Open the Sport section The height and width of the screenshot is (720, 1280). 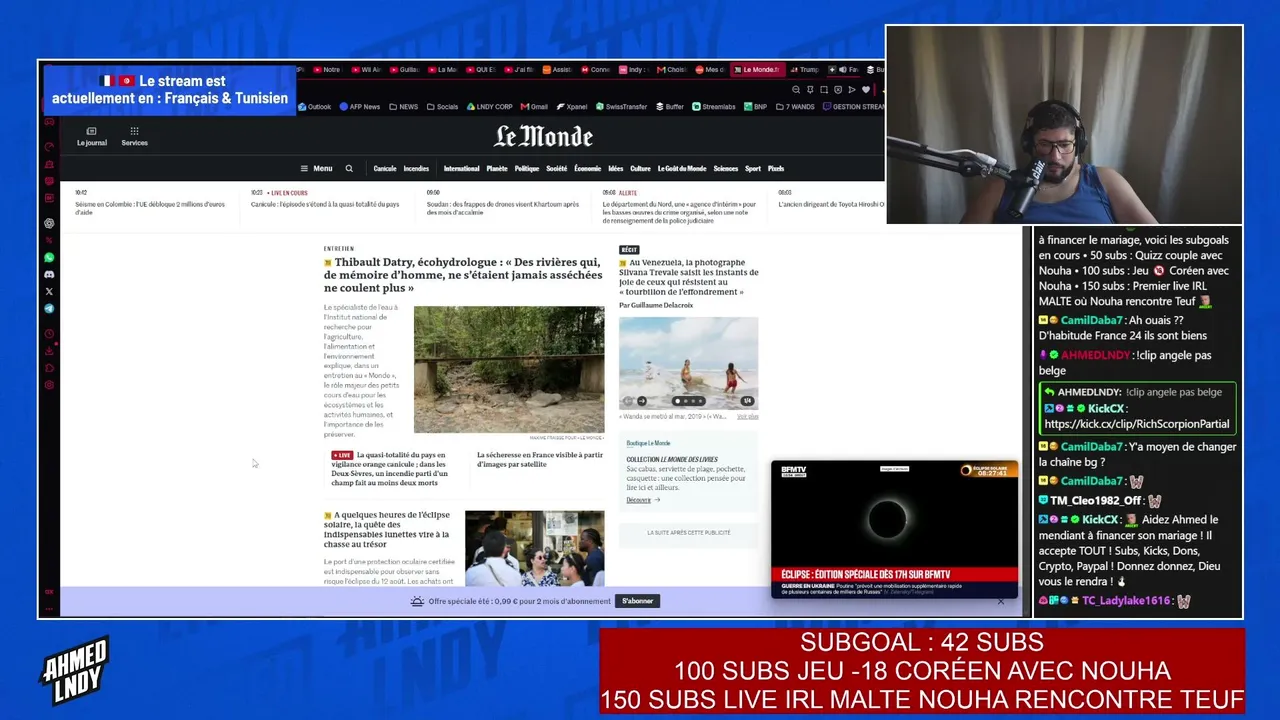[753, 169]
